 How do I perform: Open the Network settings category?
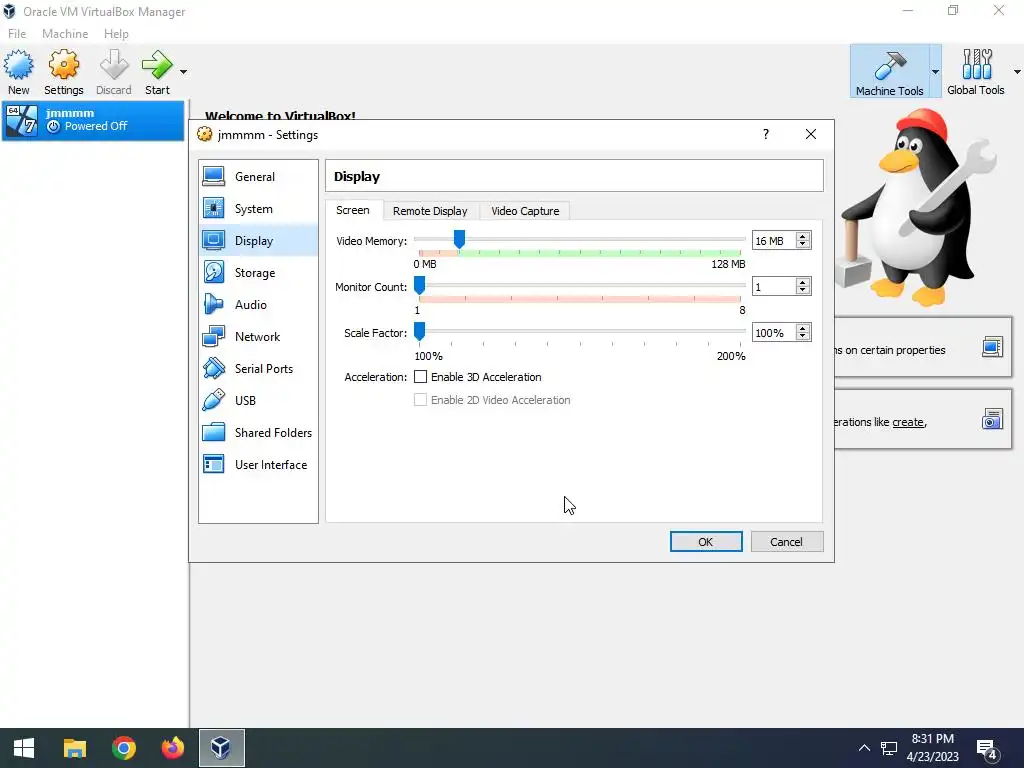point(259,336)
